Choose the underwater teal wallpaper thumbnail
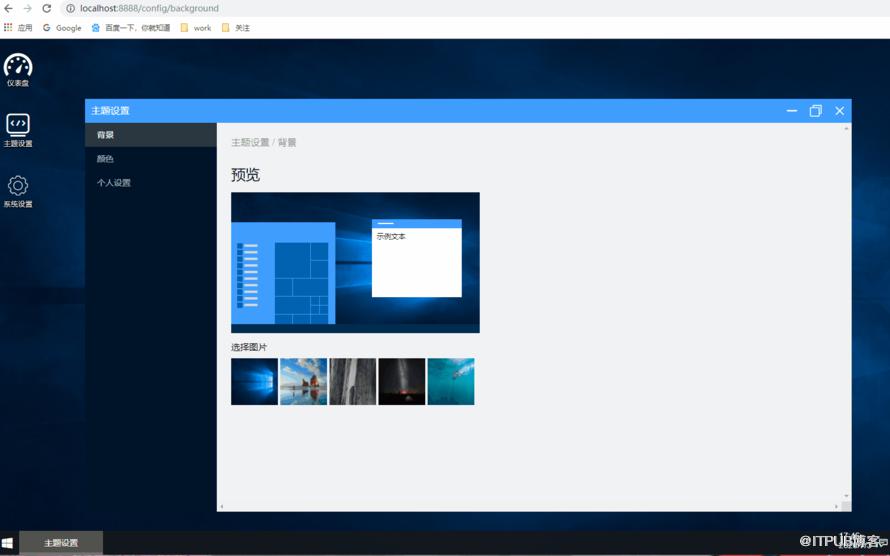This screenshot has width=890, height=556. pyautogui.click(x=451, y=381)
